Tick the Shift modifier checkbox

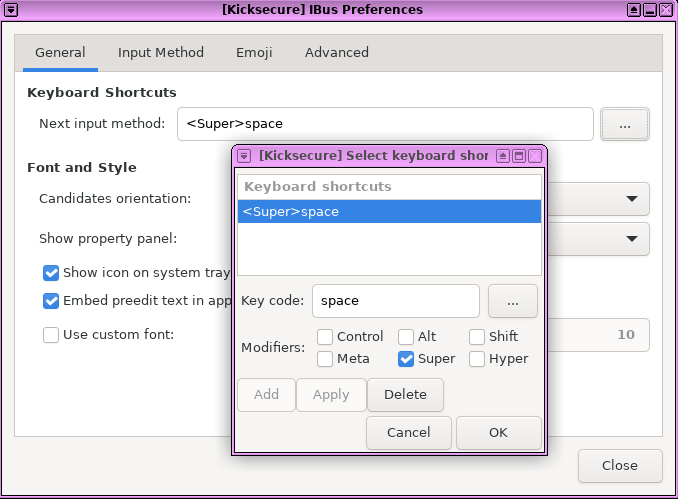[x=477, y=337]
